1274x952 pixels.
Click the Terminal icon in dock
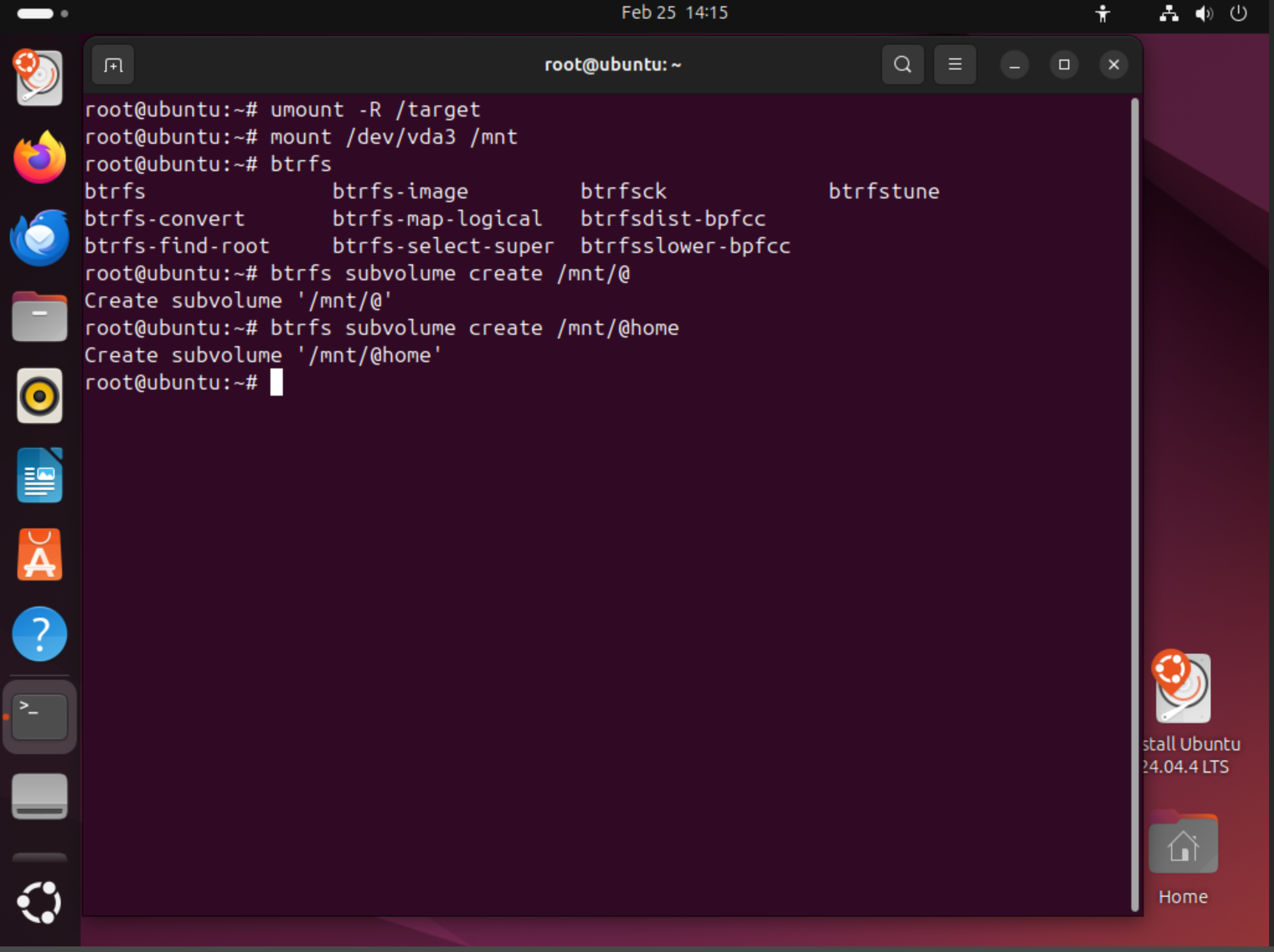pyautogui.click(x=40, y=716)
